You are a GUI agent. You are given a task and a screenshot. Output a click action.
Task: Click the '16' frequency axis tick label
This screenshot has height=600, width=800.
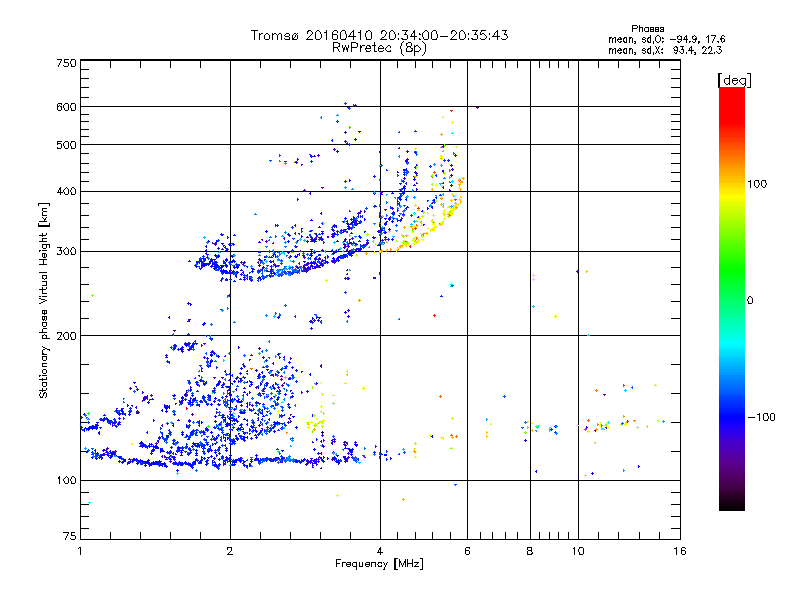pos(680,551)
